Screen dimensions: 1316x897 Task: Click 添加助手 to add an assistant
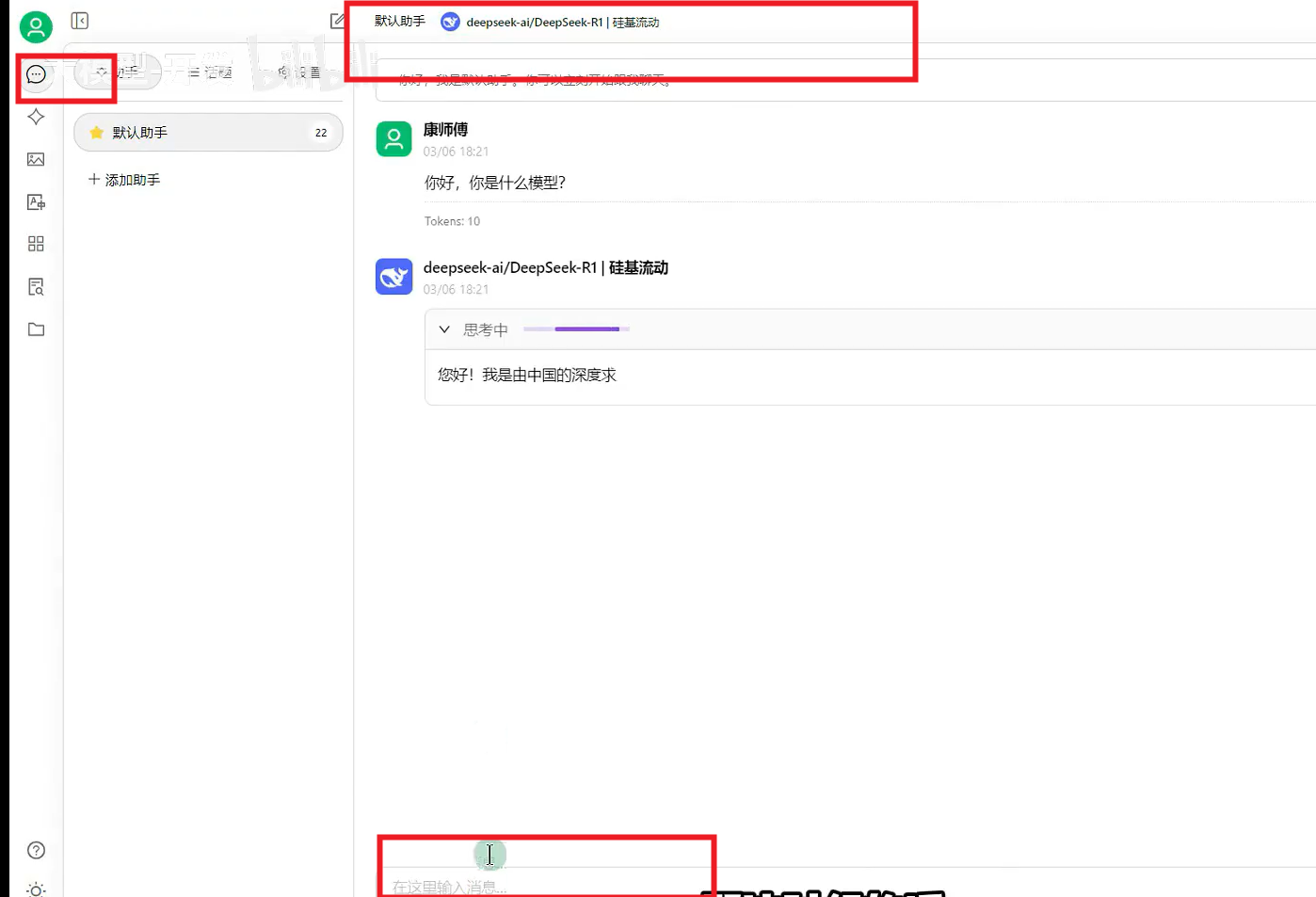tap(124, 180)
